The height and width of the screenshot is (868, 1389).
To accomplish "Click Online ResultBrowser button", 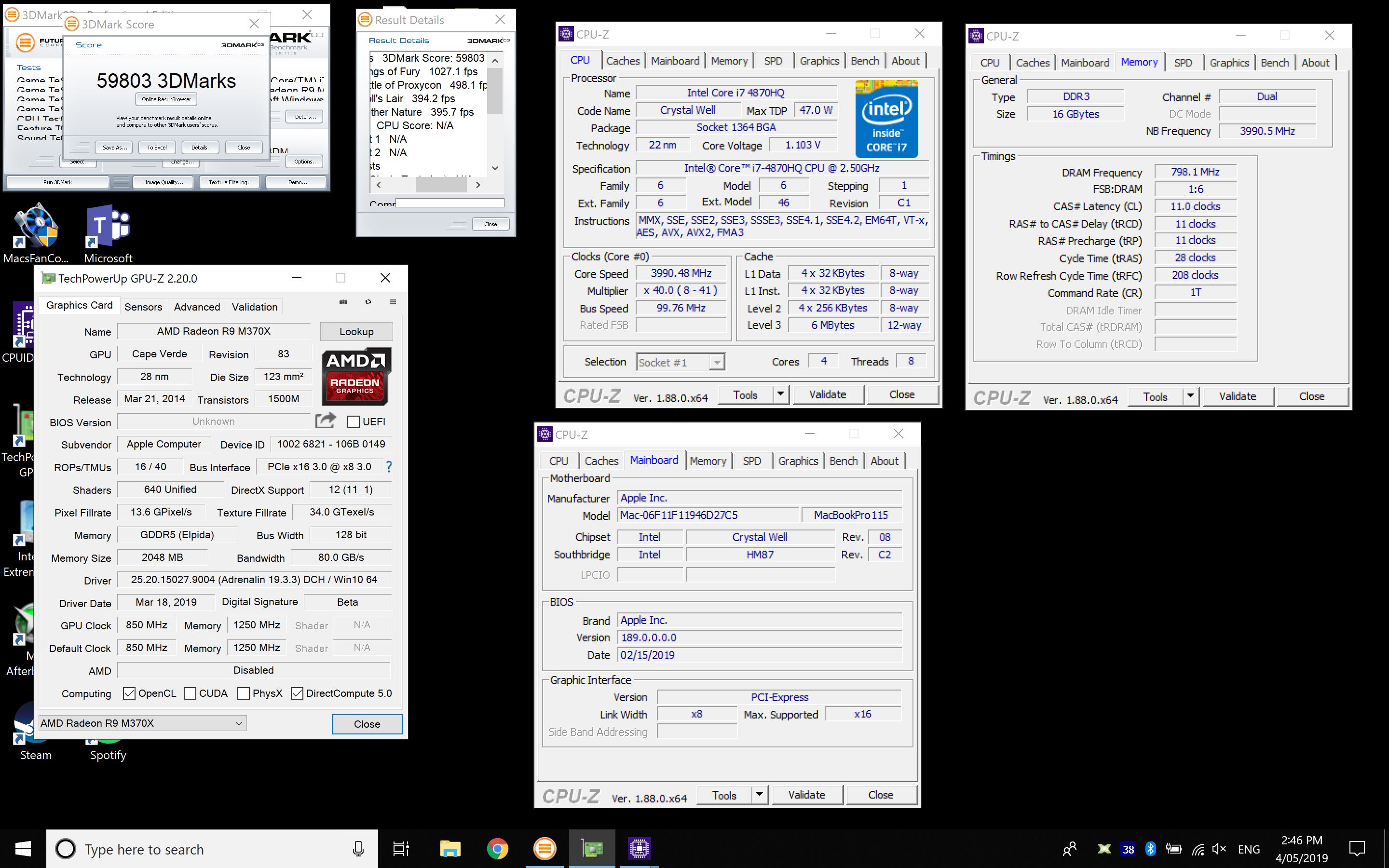I will [166, 99].
